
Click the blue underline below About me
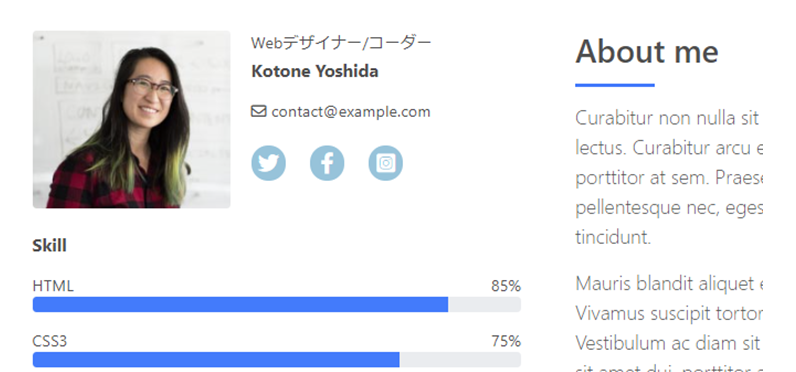615,85
